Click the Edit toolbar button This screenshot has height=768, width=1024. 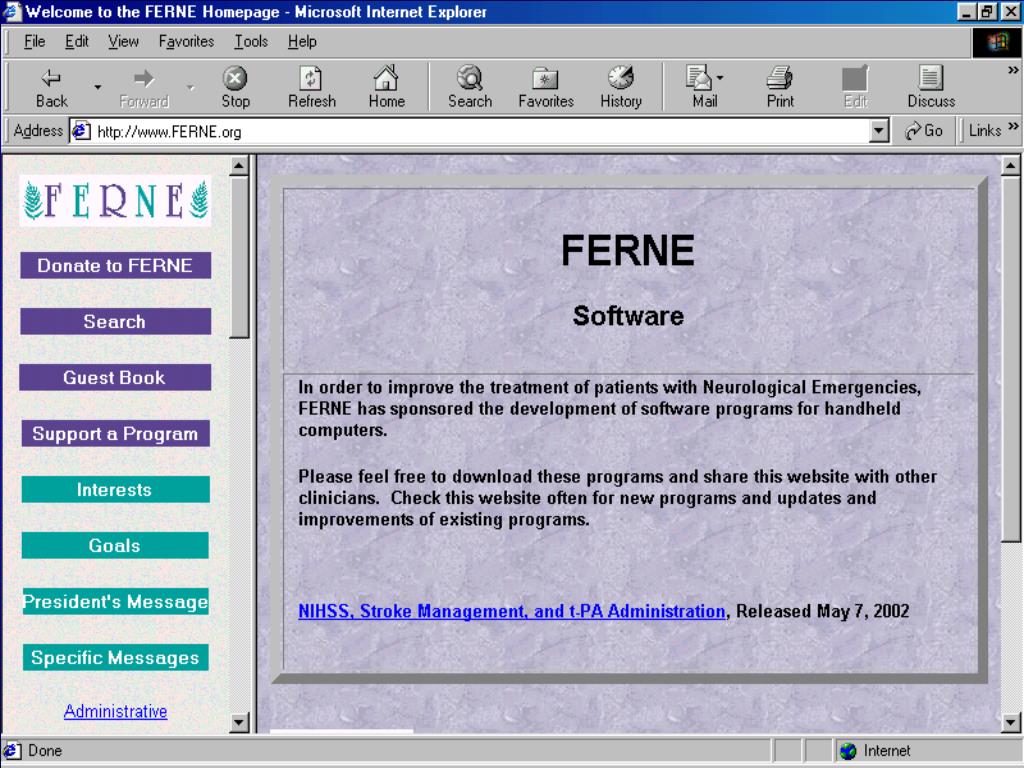tap(855, 88)
